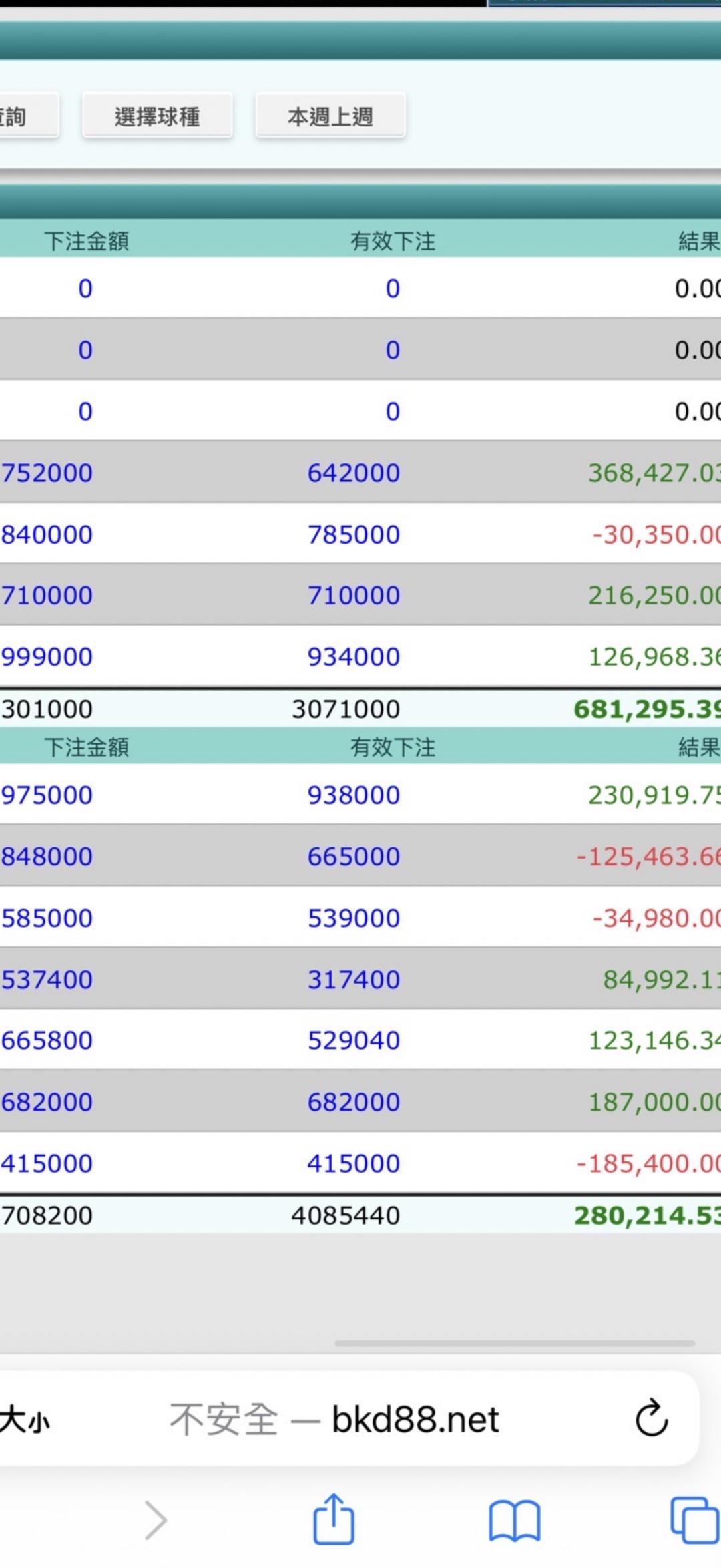This screenshot has width=721, height=1568.
Task: Show open tabs via tabs icon
Action: pyautogui.click(x=695, y=1521)
